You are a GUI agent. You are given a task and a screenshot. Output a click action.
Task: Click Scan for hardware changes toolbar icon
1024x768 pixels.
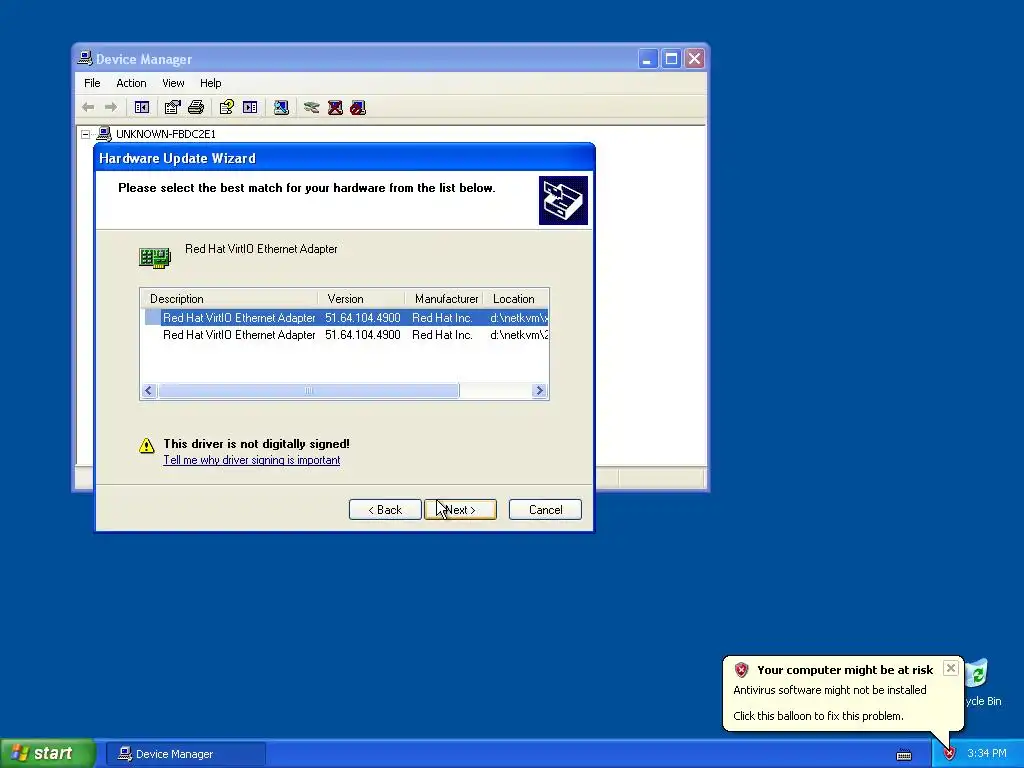(281, 107)
